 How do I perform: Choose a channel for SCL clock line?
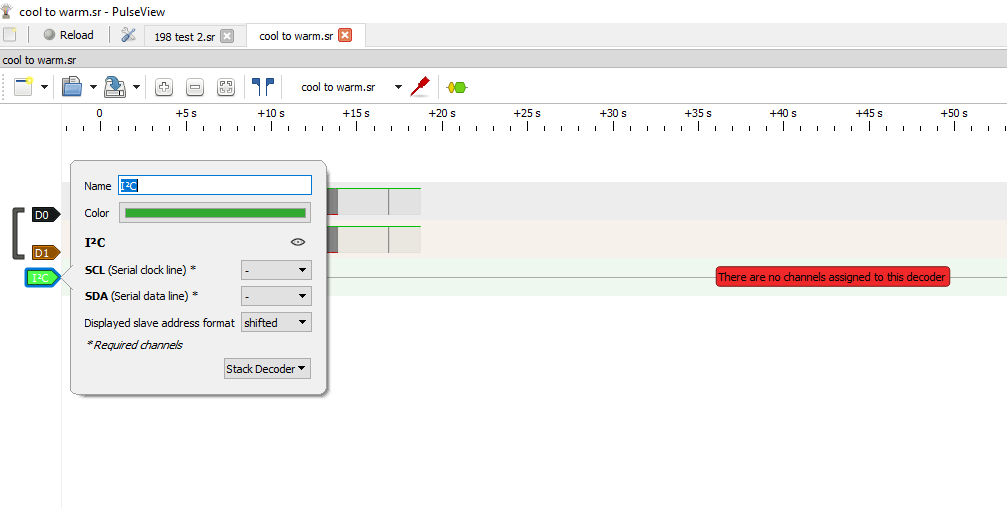pyautogui.click(x=276, y=270)
